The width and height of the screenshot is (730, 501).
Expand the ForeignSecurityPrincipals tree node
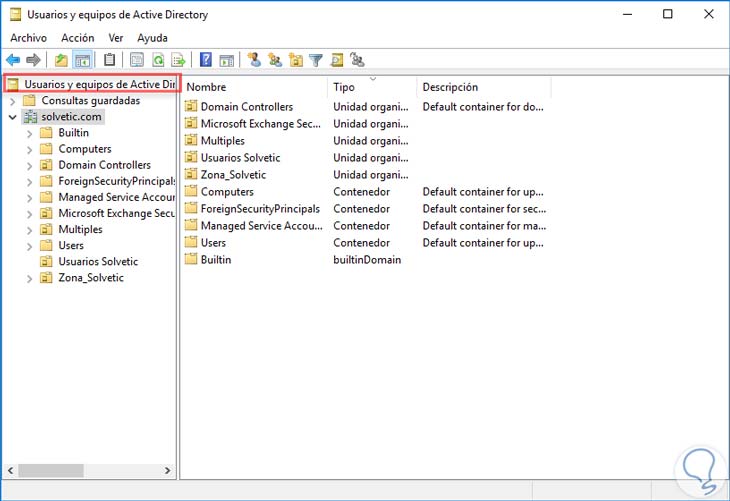click(29, 182)
